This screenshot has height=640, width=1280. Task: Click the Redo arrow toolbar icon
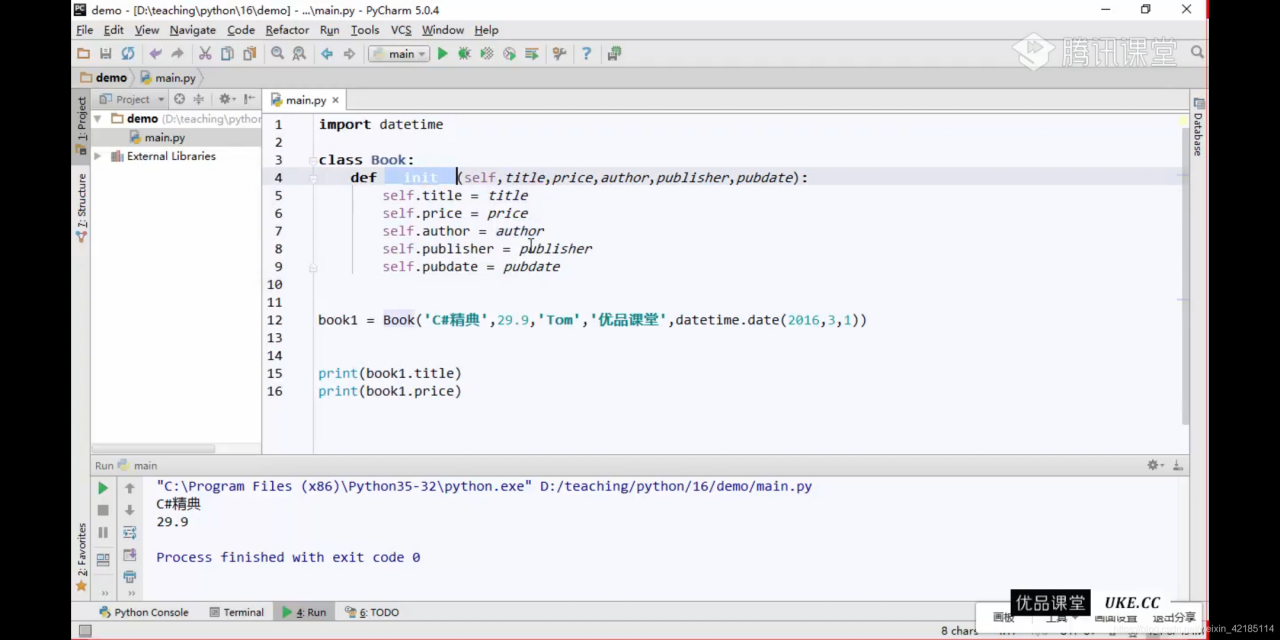click(177, 54)
